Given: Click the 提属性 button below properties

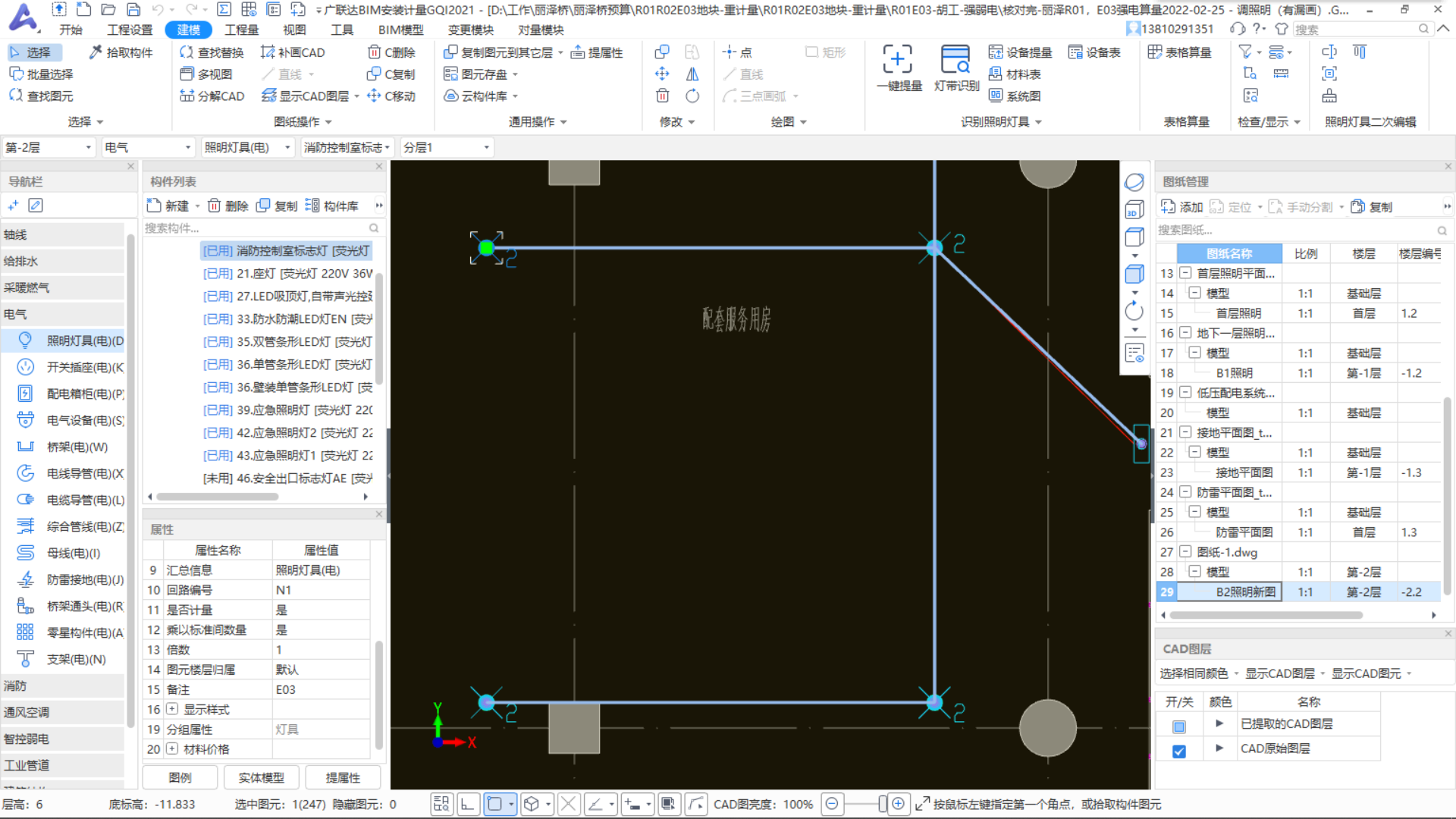Looking at the screenshot, I should [343, 777].
